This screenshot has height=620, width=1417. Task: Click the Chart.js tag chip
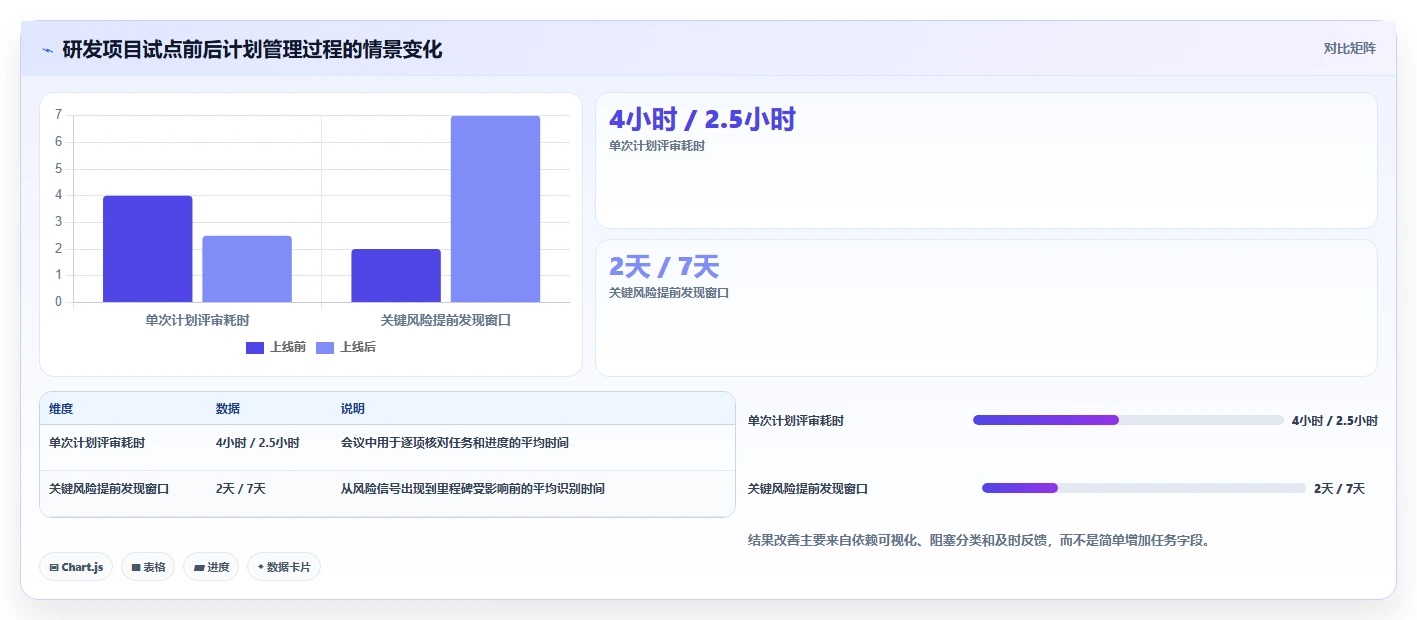pyautogui.click(x=77, y=567)
